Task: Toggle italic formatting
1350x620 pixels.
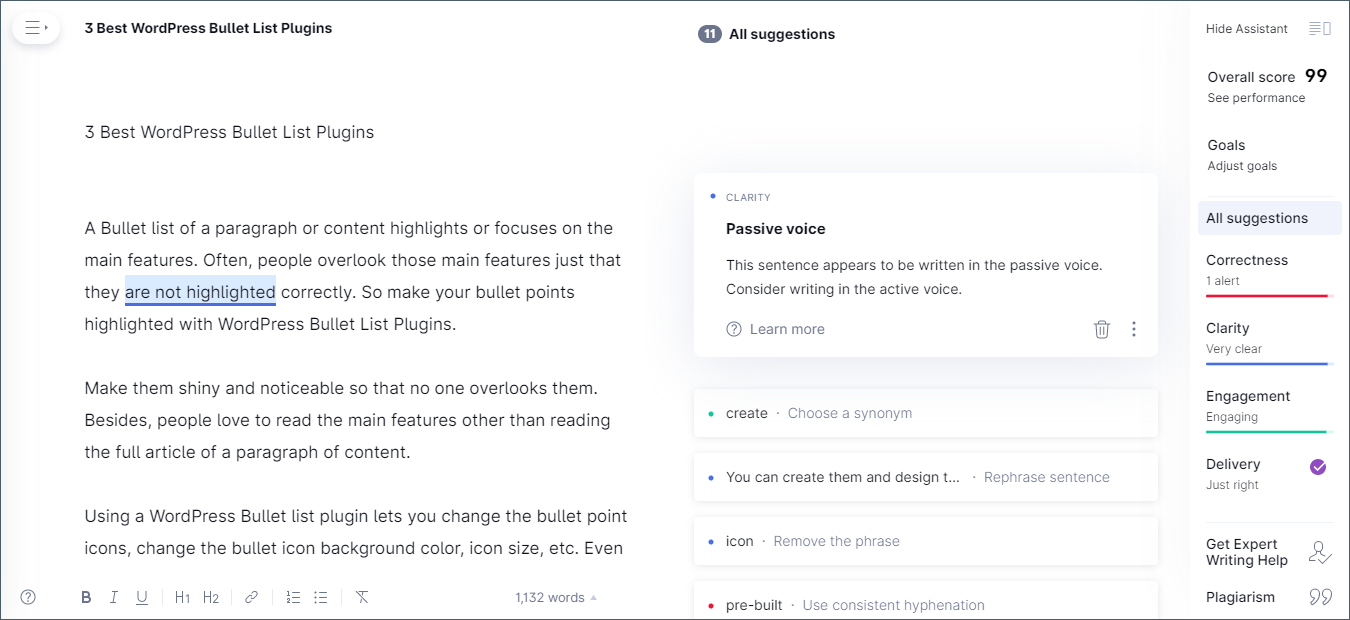Action: (x=114, y=597)
